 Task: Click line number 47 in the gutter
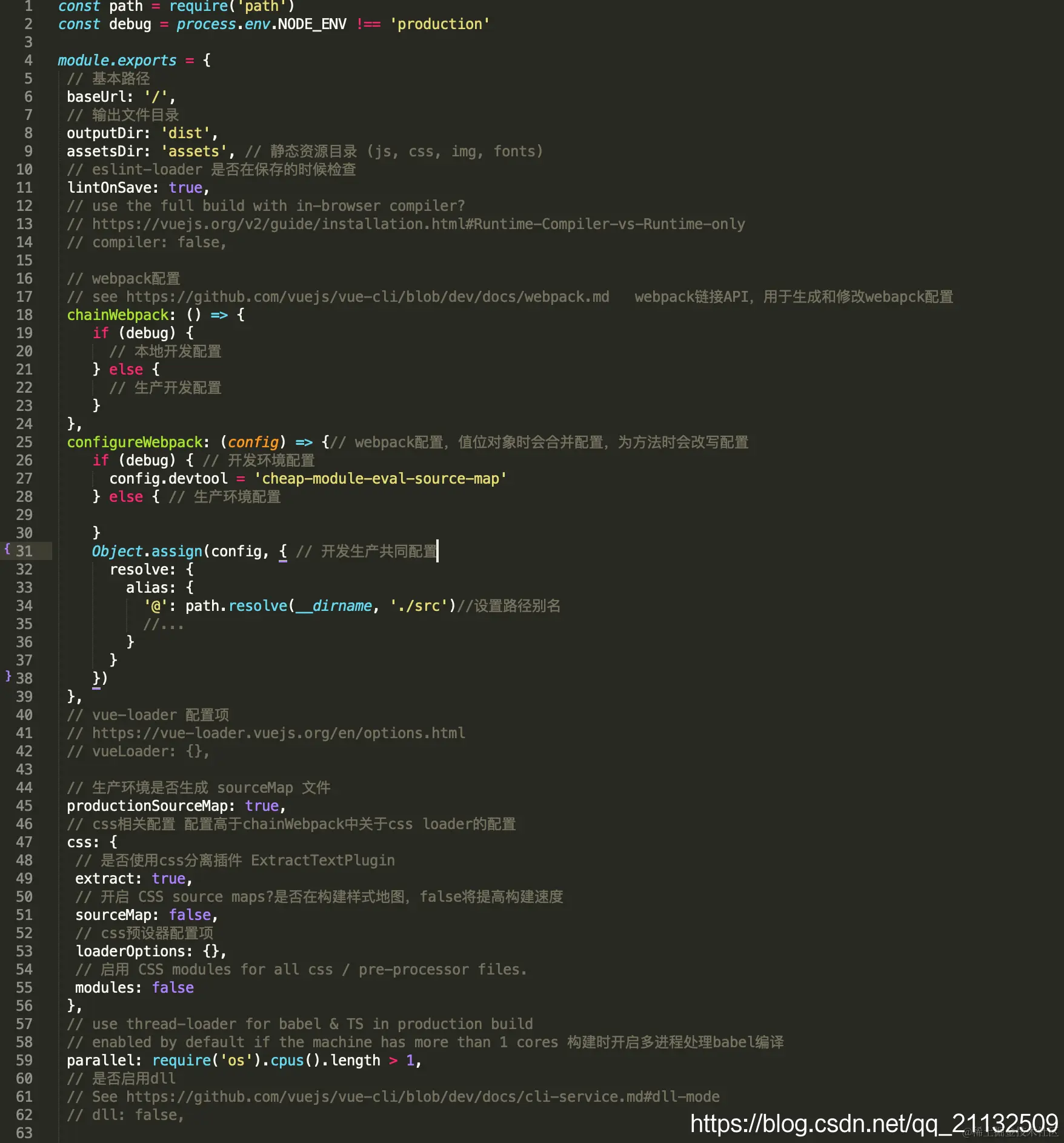24,842
